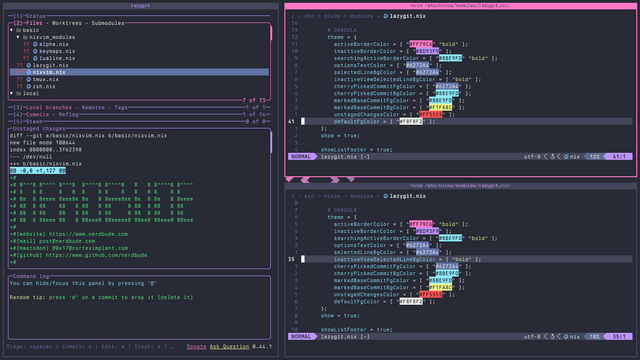Image resolution: width=640 pixels, height=360 pixels.
Task: Click the etc breadcrumb in top nvim pane
Action: (309, 16)
